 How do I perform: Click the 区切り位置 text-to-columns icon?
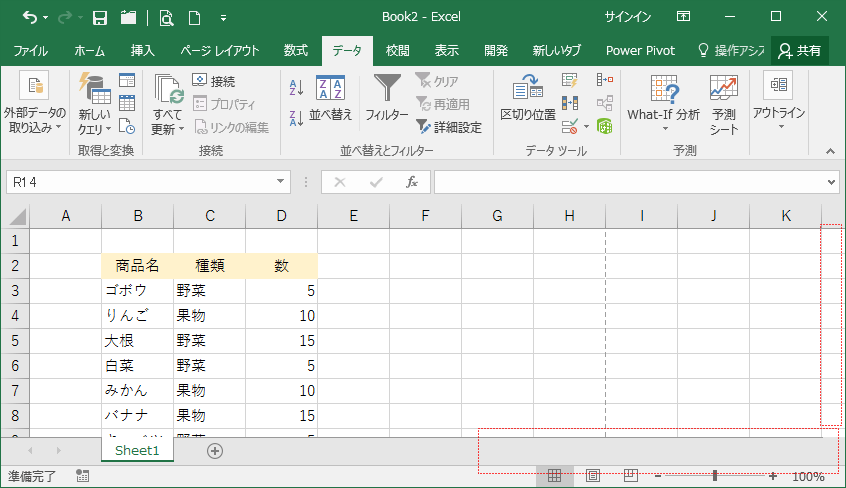[x=528, y=98]
